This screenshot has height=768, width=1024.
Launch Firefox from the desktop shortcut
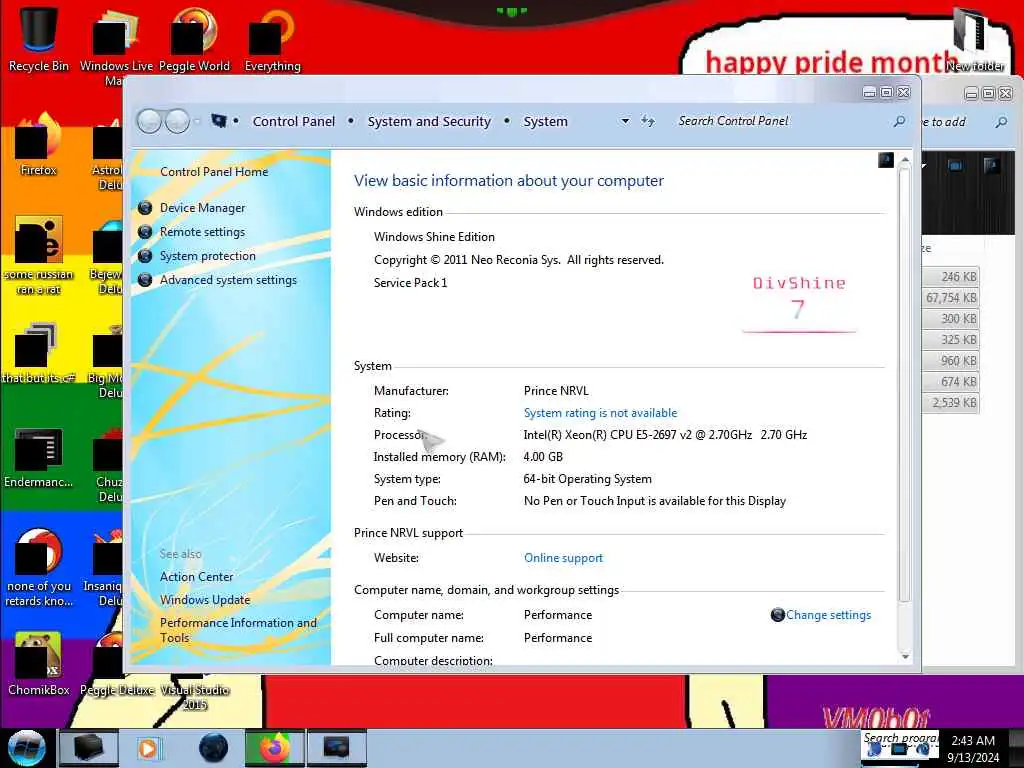[39, 145]
